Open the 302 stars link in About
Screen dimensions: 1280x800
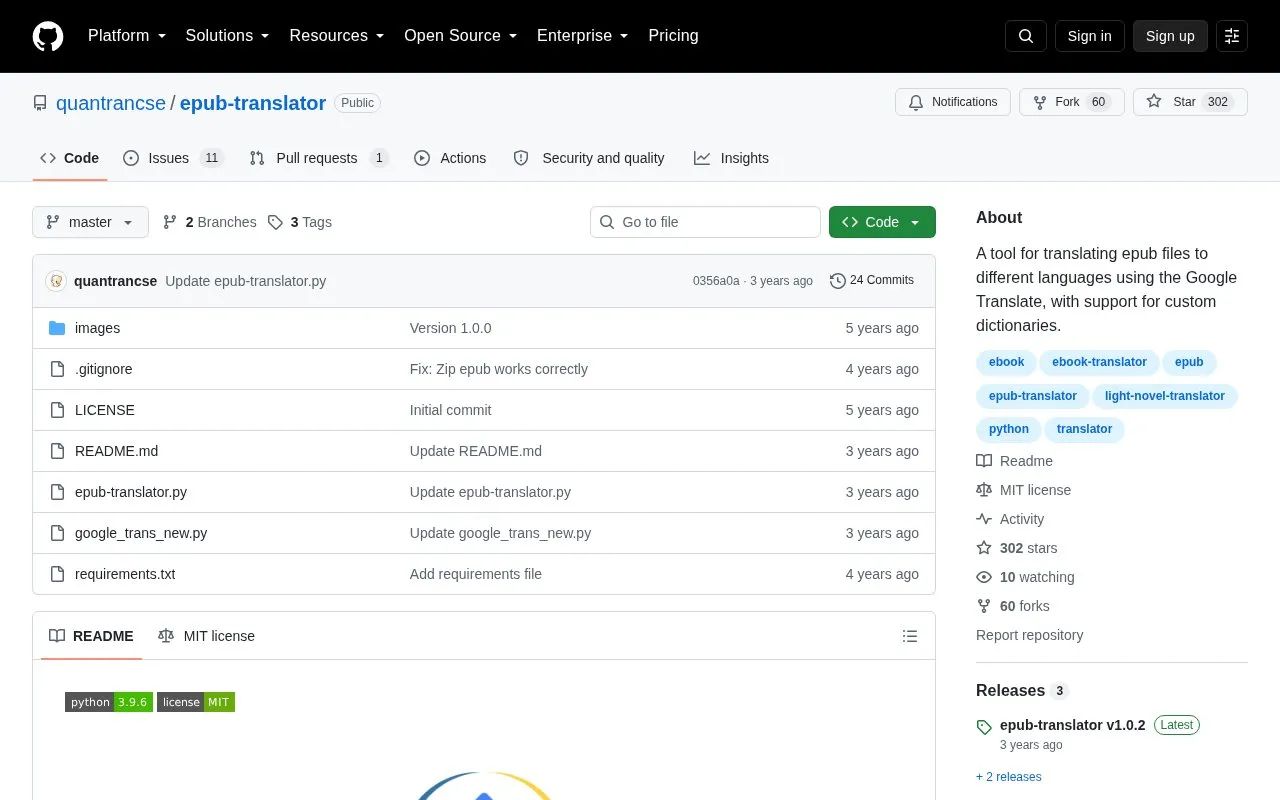(x=1017, y=548)
